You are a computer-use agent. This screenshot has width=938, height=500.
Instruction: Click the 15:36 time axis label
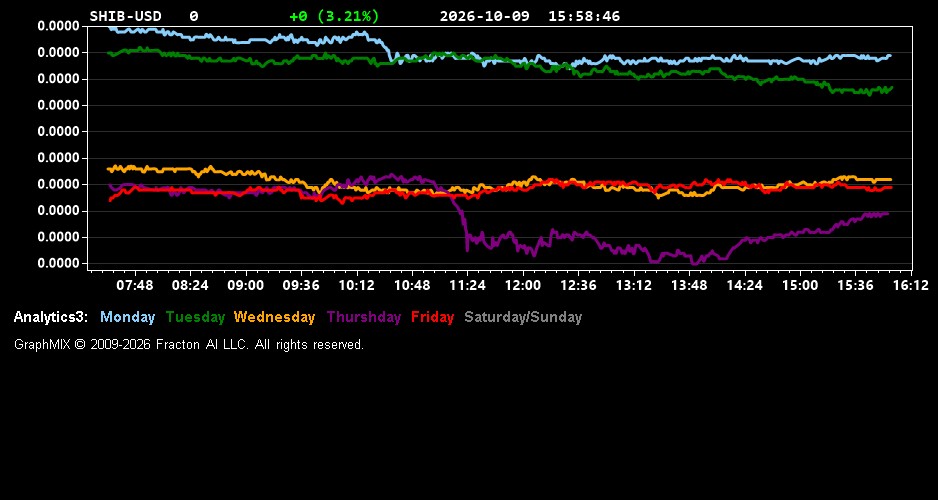pyautogui.click(x=855, y=285)
